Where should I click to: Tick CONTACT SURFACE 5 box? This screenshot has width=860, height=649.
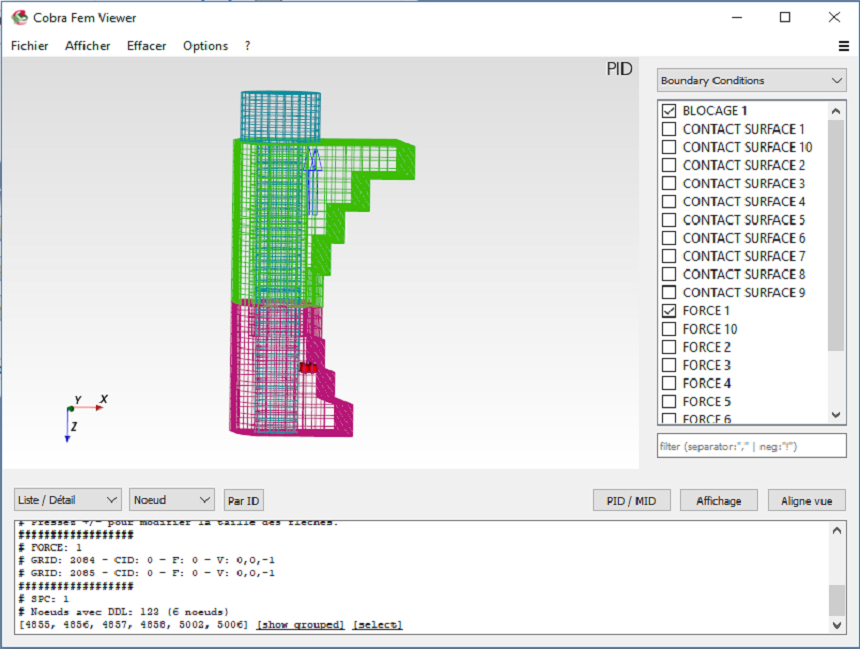(669, 220)
